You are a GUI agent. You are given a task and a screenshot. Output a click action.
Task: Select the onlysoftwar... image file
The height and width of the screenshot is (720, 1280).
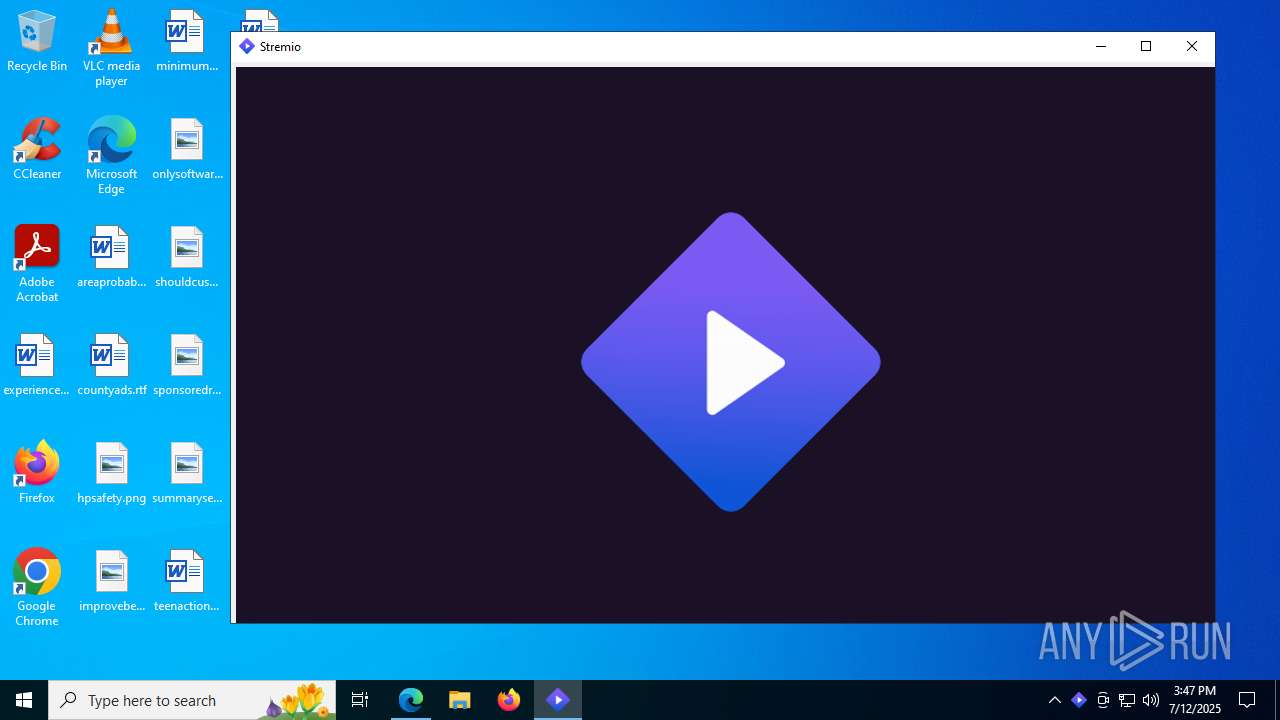point(187,150)
